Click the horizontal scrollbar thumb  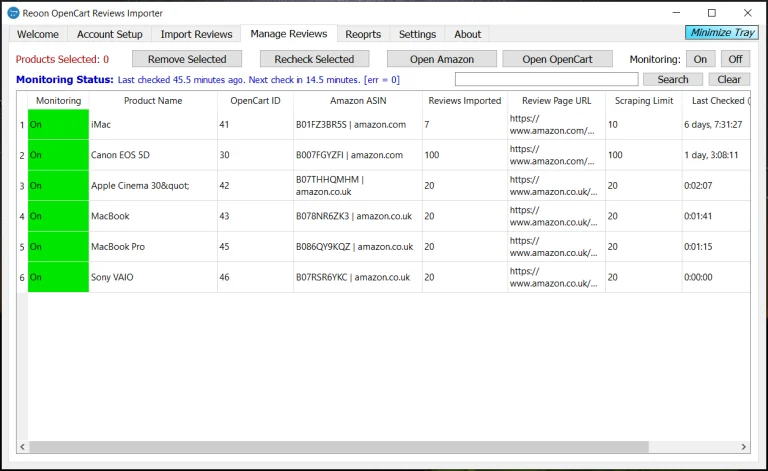click(x=339, y=447)
